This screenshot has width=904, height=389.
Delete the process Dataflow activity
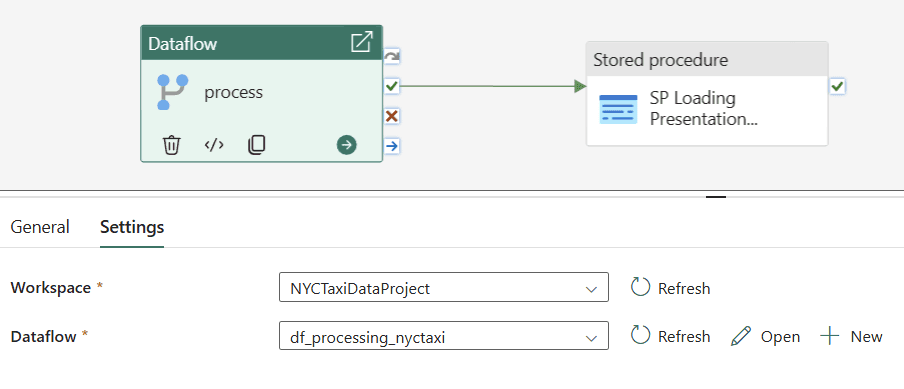tap(172, 145)
